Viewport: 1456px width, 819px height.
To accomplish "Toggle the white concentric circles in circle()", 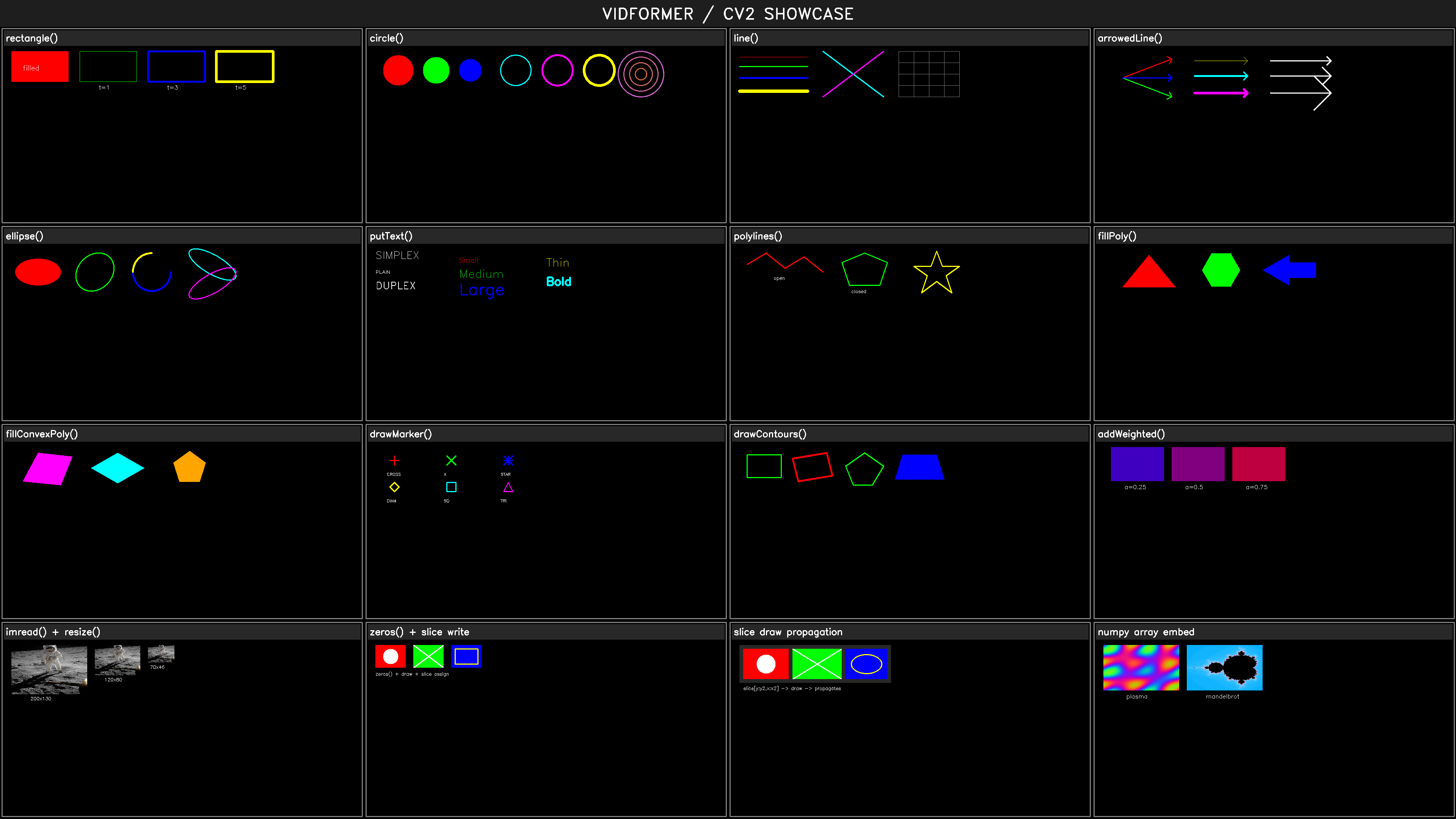I will coord(641,74).
